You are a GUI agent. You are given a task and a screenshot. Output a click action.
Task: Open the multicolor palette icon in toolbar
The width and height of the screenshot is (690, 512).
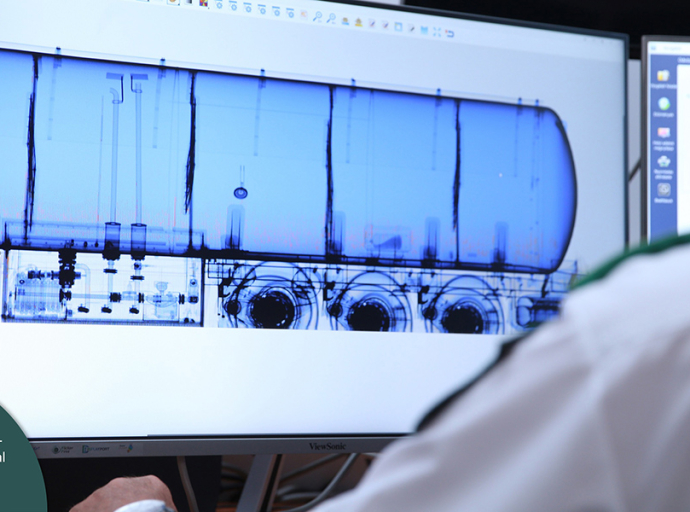(203, 3)
